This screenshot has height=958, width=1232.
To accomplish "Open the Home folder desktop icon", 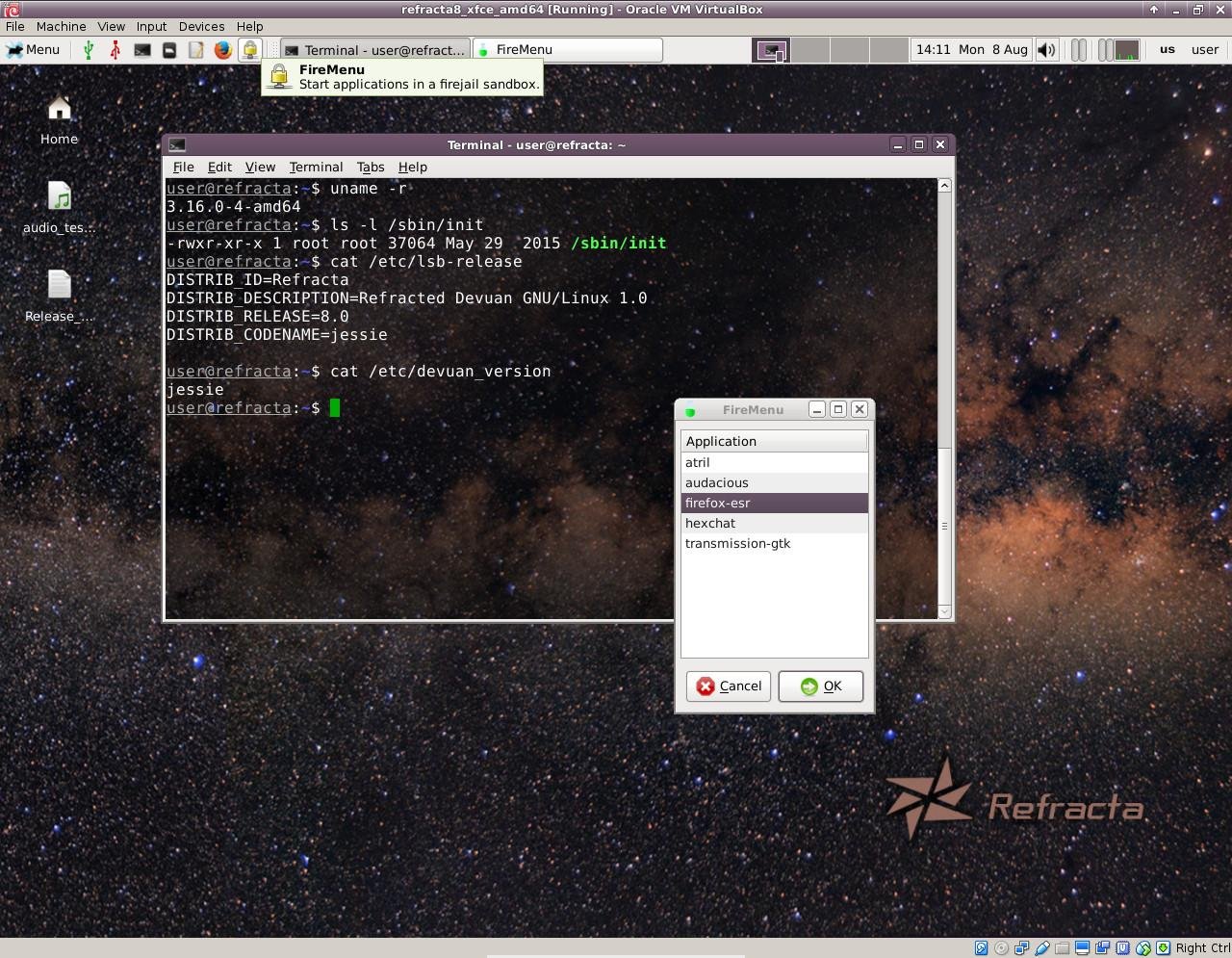I will pyautogui.click(x=59, y=119).
